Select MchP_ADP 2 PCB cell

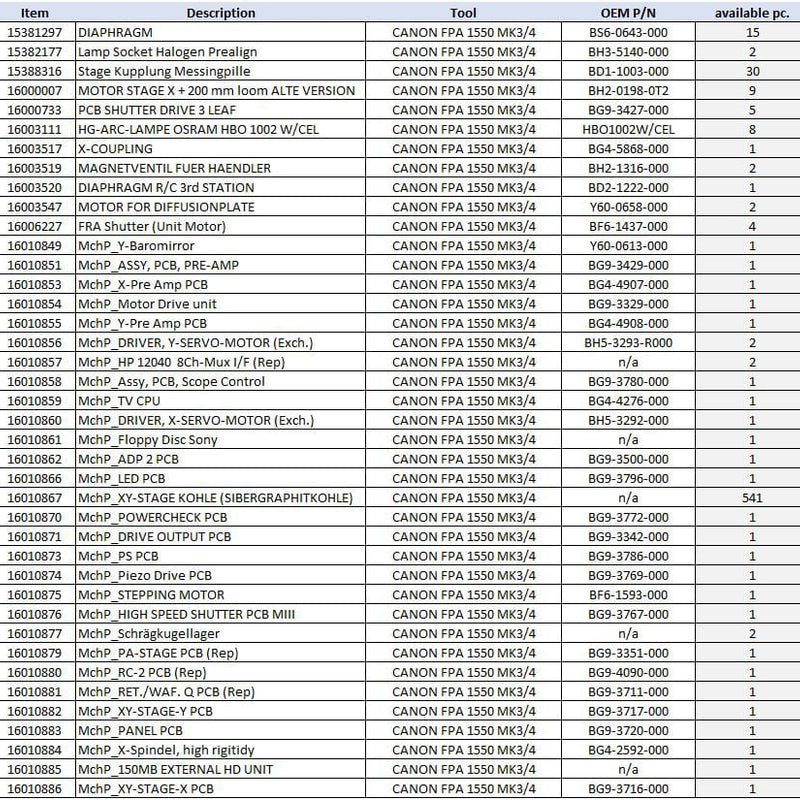220,459
